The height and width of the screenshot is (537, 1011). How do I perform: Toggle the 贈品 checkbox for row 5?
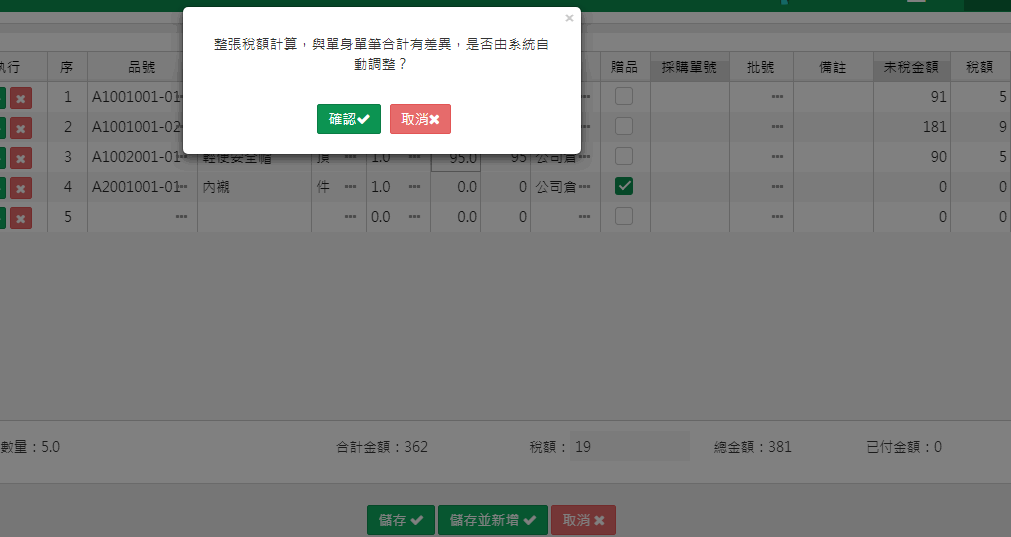point(623,216)
